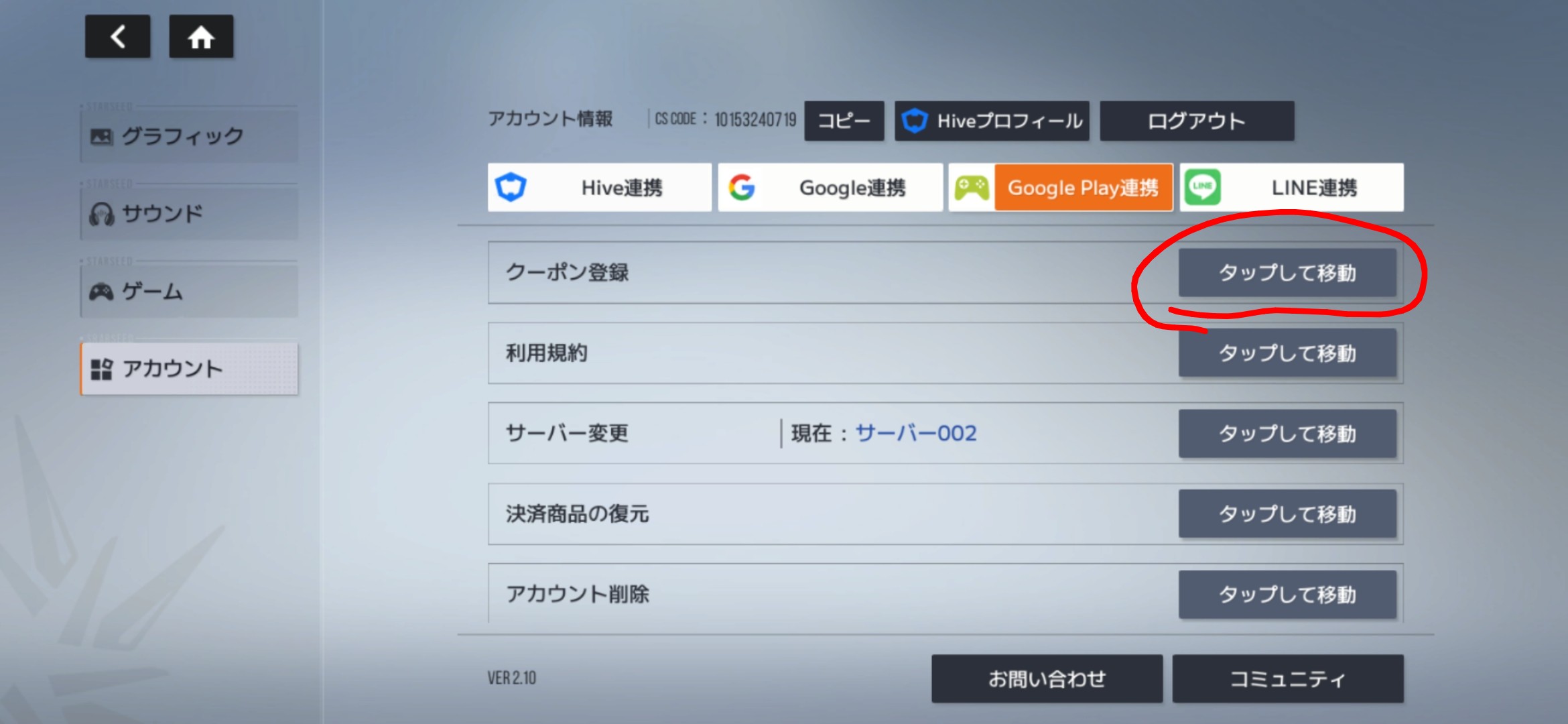
Task: Open the コミュニティ page
Action: coord(1287,679)
